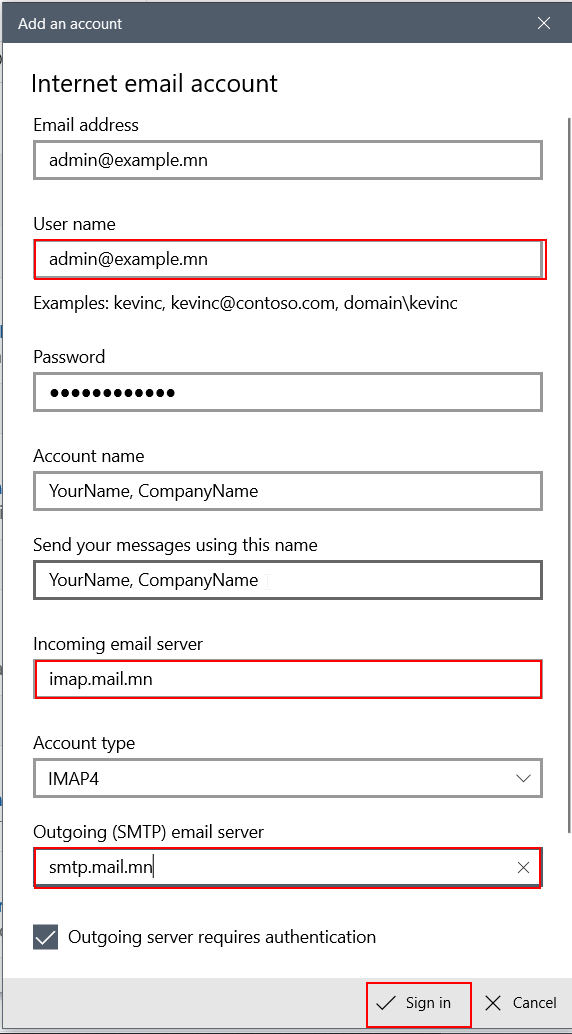The width and height of the screenshot is (572, 1034).
Task: Edit the Account name field
Action: 288,491
